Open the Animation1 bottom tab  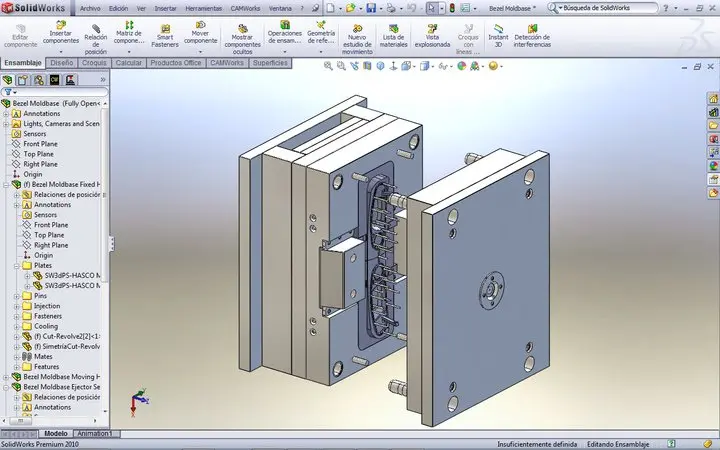coord(96,434)
